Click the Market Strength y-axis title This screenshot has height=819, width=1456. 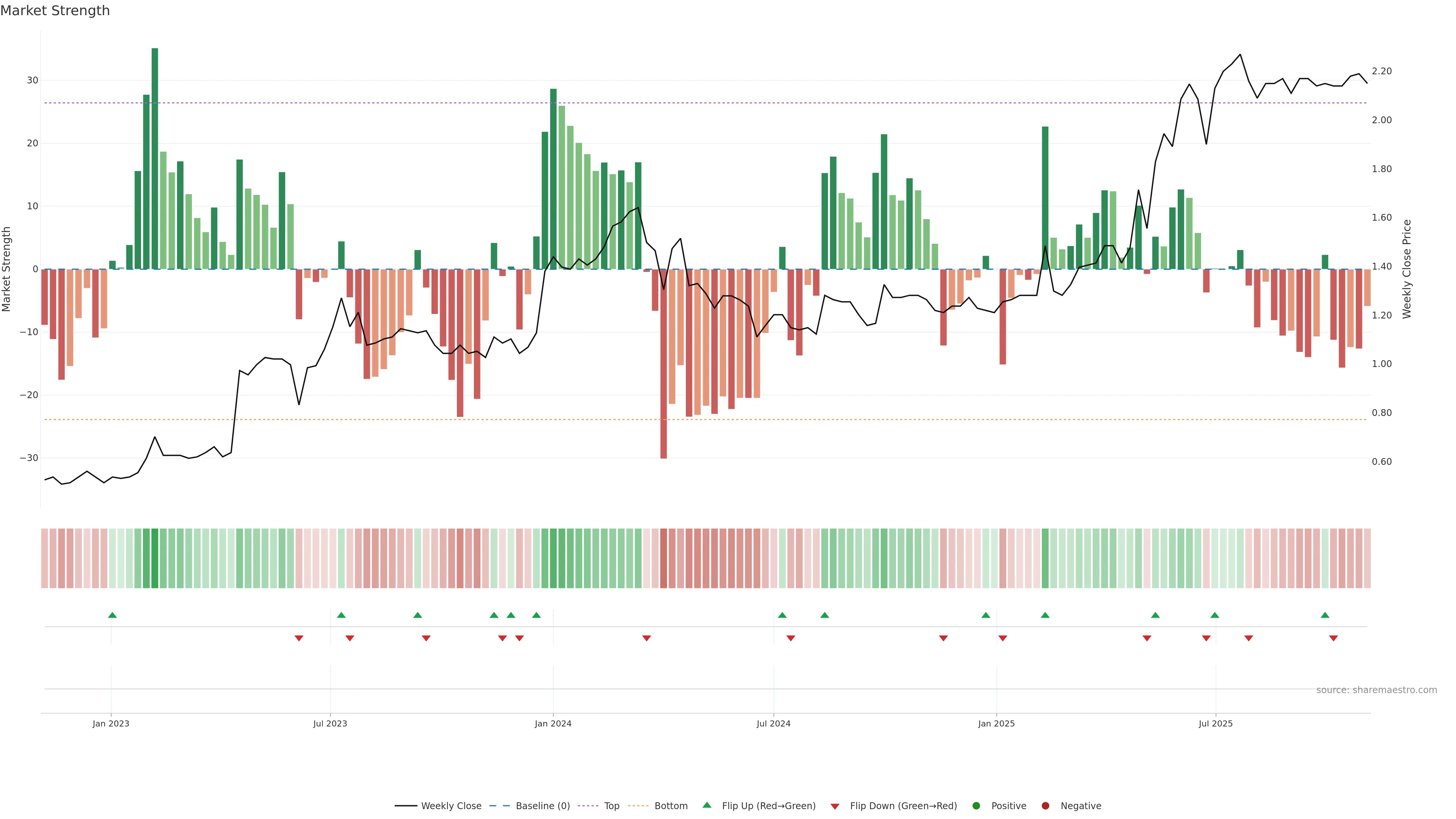[x=6, y=269]
